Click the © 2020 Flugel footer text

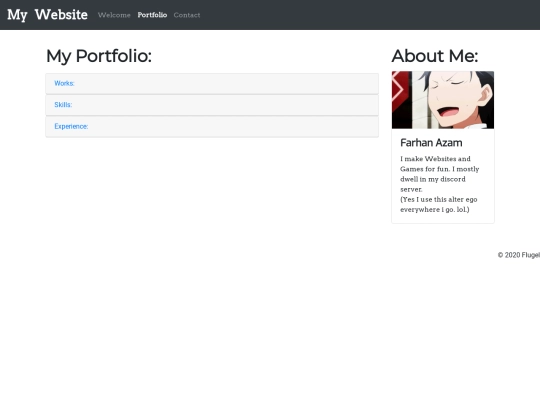[519, 255]
